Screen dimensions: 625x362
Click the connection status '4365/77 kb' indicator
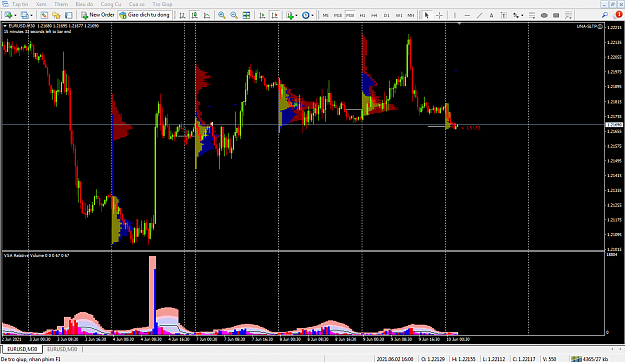[x=591, y=359]
